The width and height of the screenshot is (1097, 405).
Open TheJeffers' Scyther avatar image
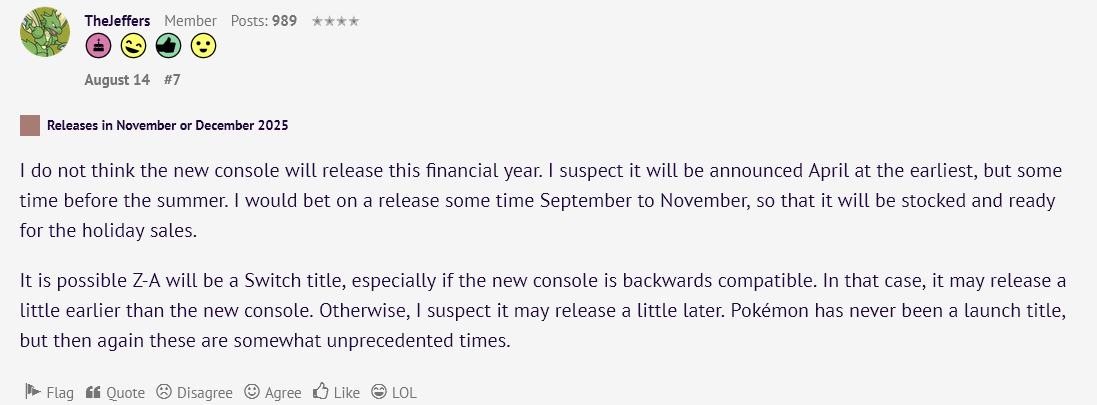[x=45, y=32]
